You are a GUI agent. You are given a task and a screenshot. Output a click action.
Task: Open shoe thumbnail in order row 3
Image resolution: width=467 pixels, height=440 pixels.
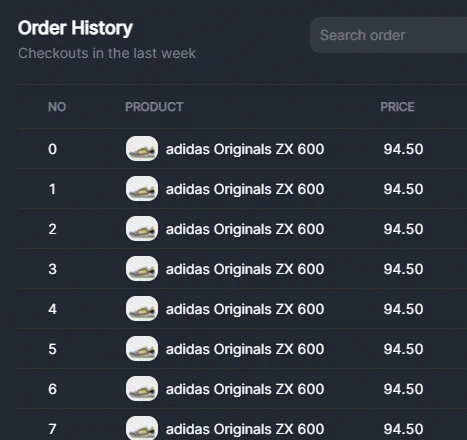click(x=142, y=269)
